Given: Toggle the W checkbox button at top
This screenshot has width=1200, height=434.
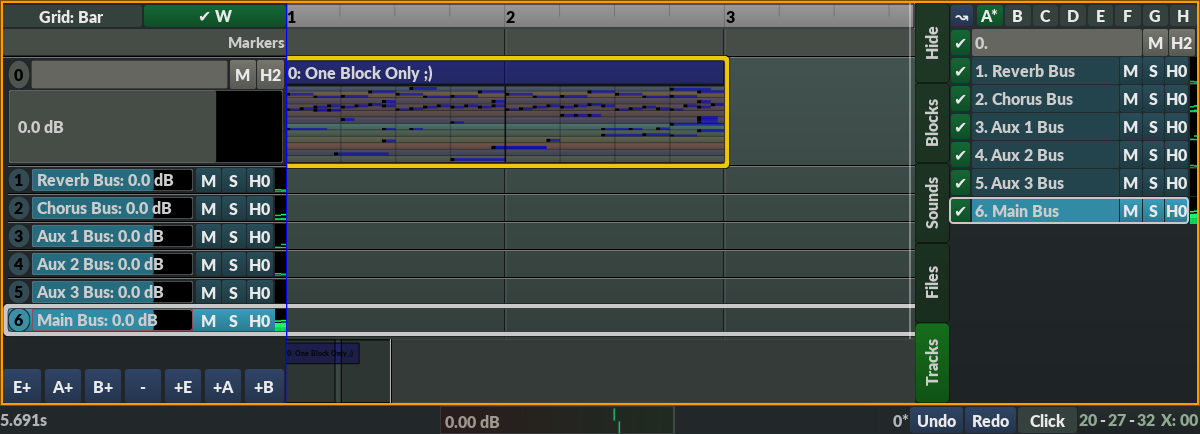Looking at the screenshot, I should 214,16.
